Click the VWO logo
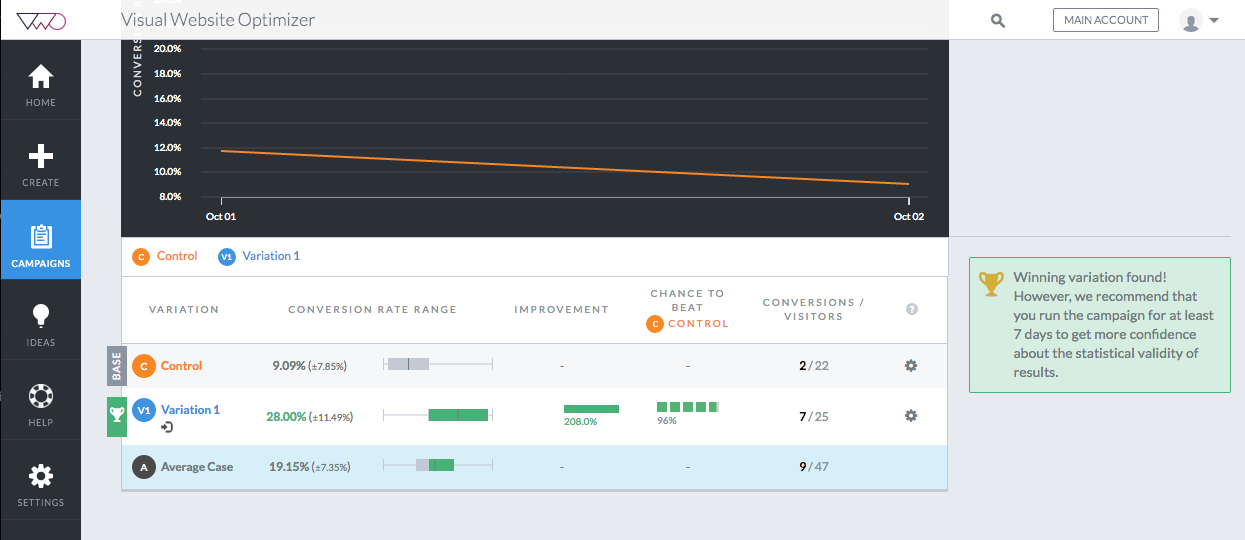 [41, 19]
